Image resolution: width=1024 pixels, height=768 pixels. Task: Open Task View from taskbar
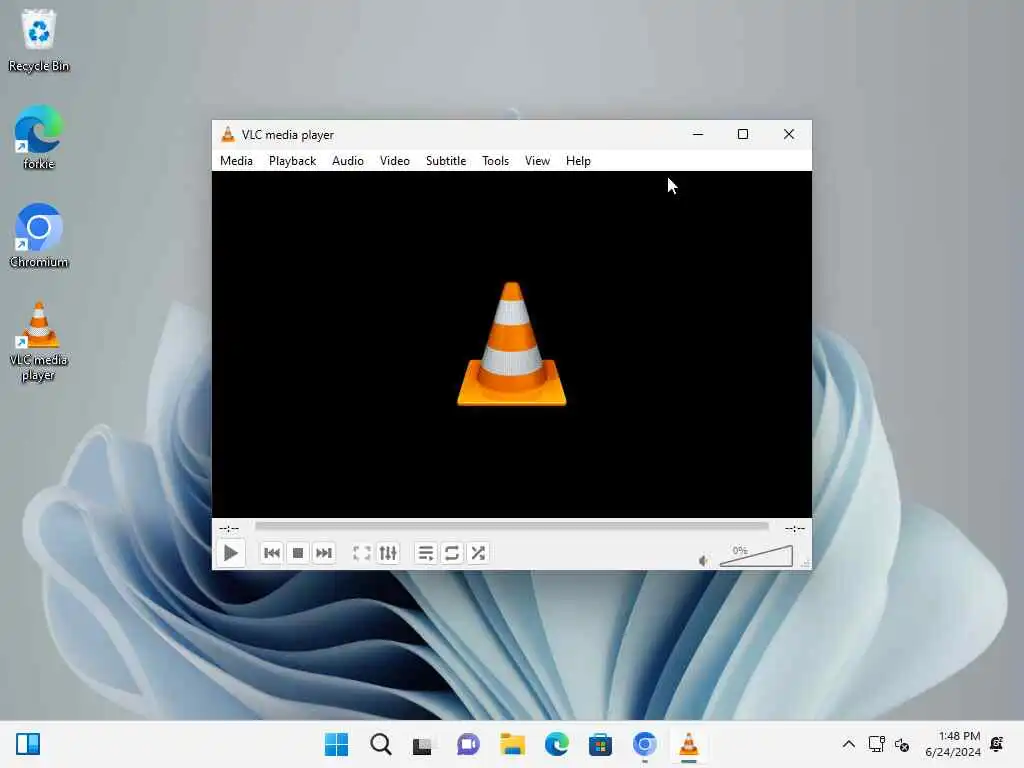coord(424,744)
